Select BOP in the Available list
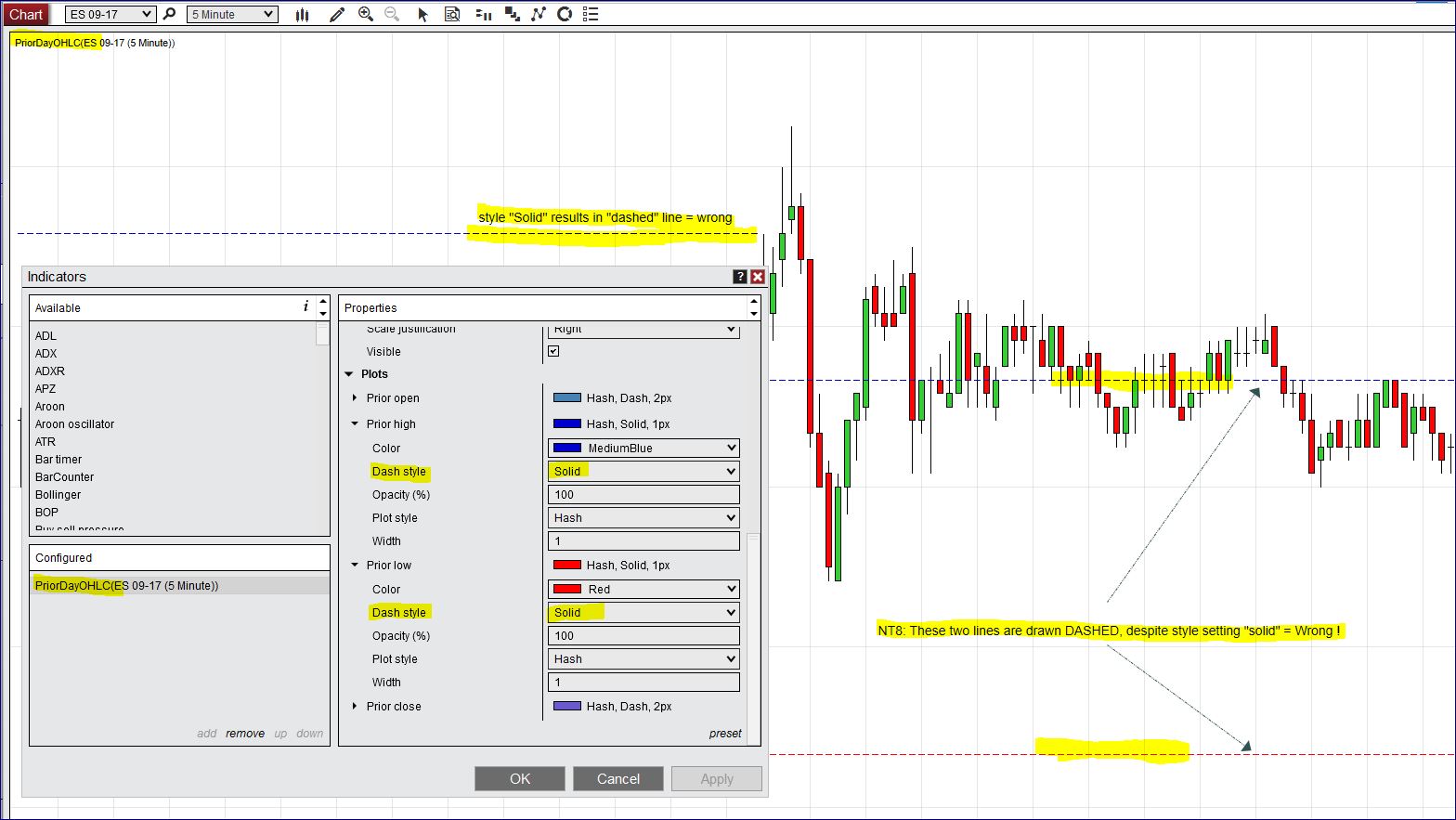This screenshot has width=1456, height=820. click(x=46, y=512)
